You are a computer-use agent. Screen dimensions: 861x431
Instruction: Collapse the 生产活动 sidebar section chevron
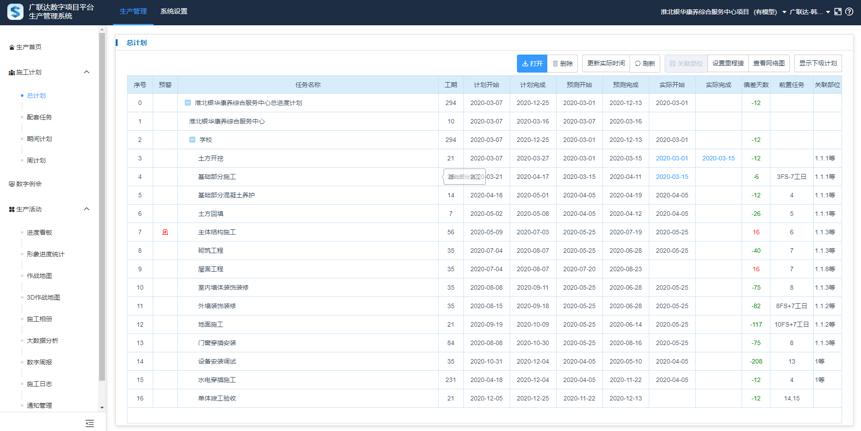pyautogui.click(x=86, y=209)
